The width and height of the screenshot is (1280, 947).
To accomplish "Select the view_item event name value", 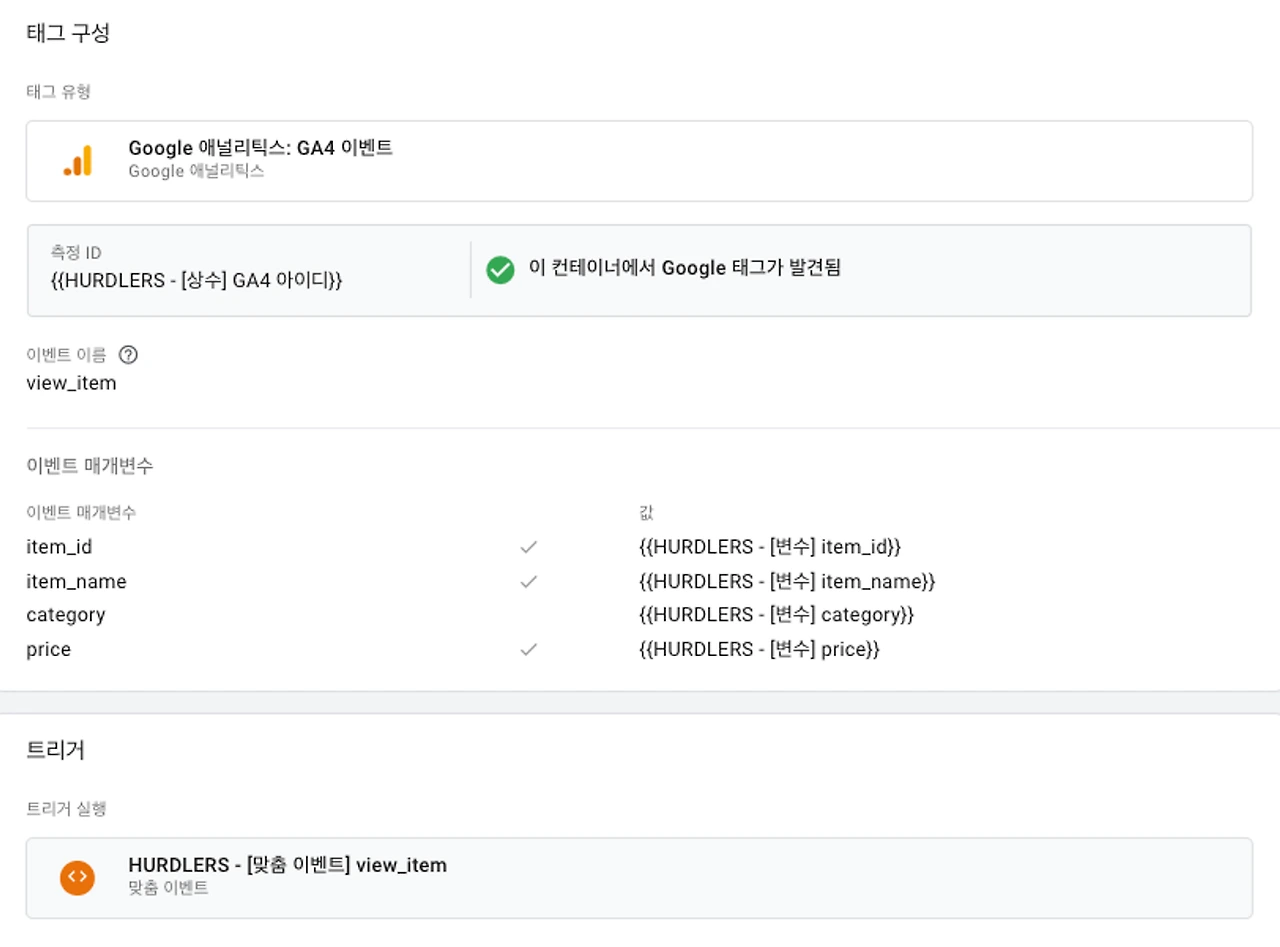I will (71, 383).
